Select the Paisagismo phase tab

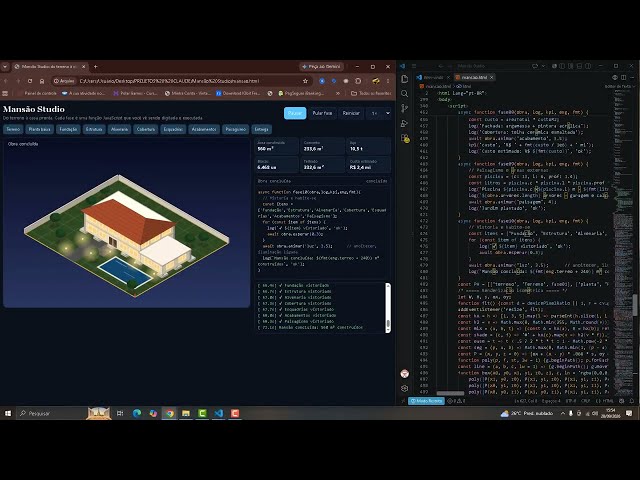[236, 129]
